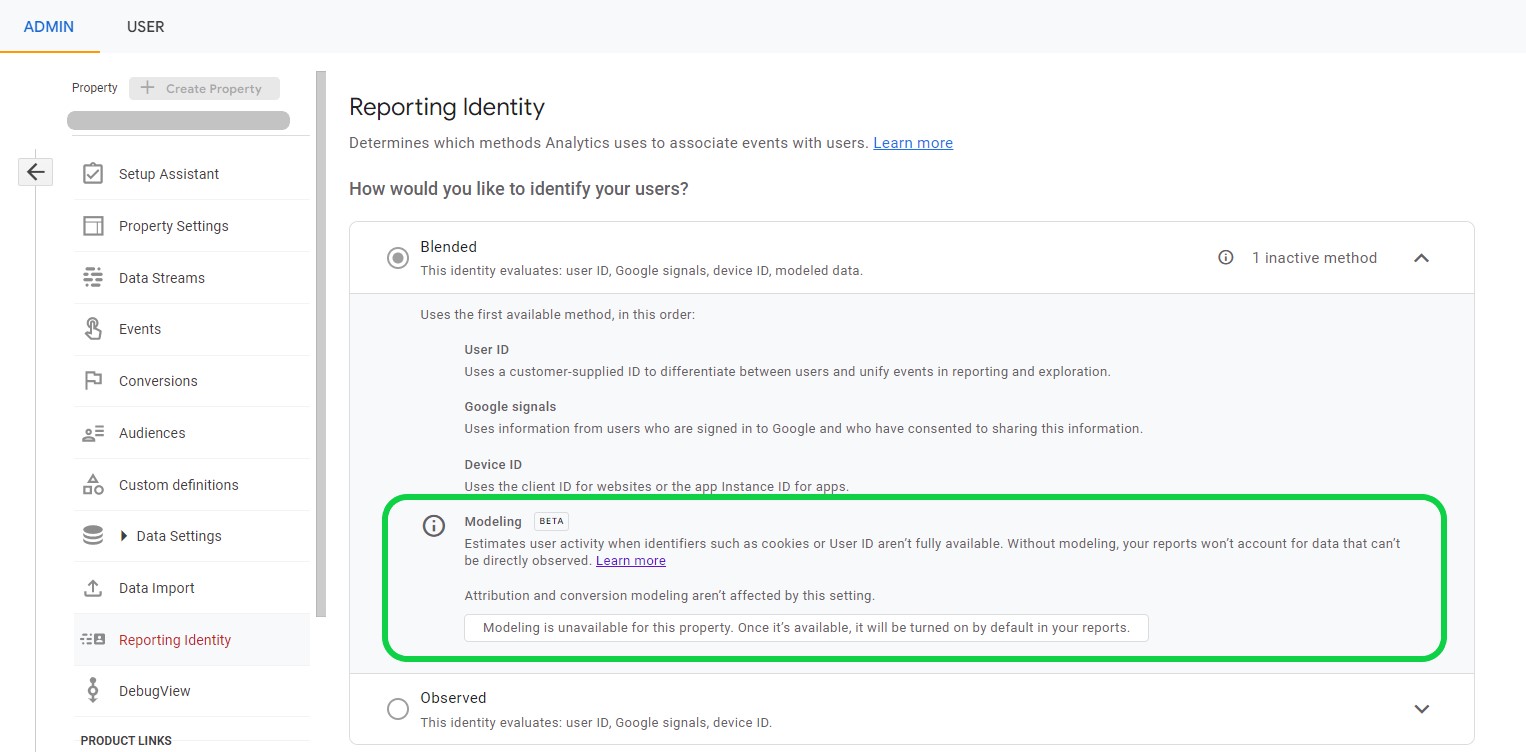Screen dimensions: 1526x752
Task: Click the Data Streams icon
Action: (93, 278)
